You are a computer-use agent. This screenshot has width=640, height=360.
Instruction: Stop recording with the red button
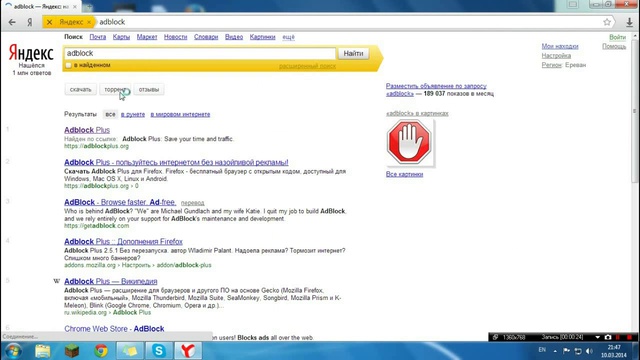pyautogui.click(x=629, y=337)
